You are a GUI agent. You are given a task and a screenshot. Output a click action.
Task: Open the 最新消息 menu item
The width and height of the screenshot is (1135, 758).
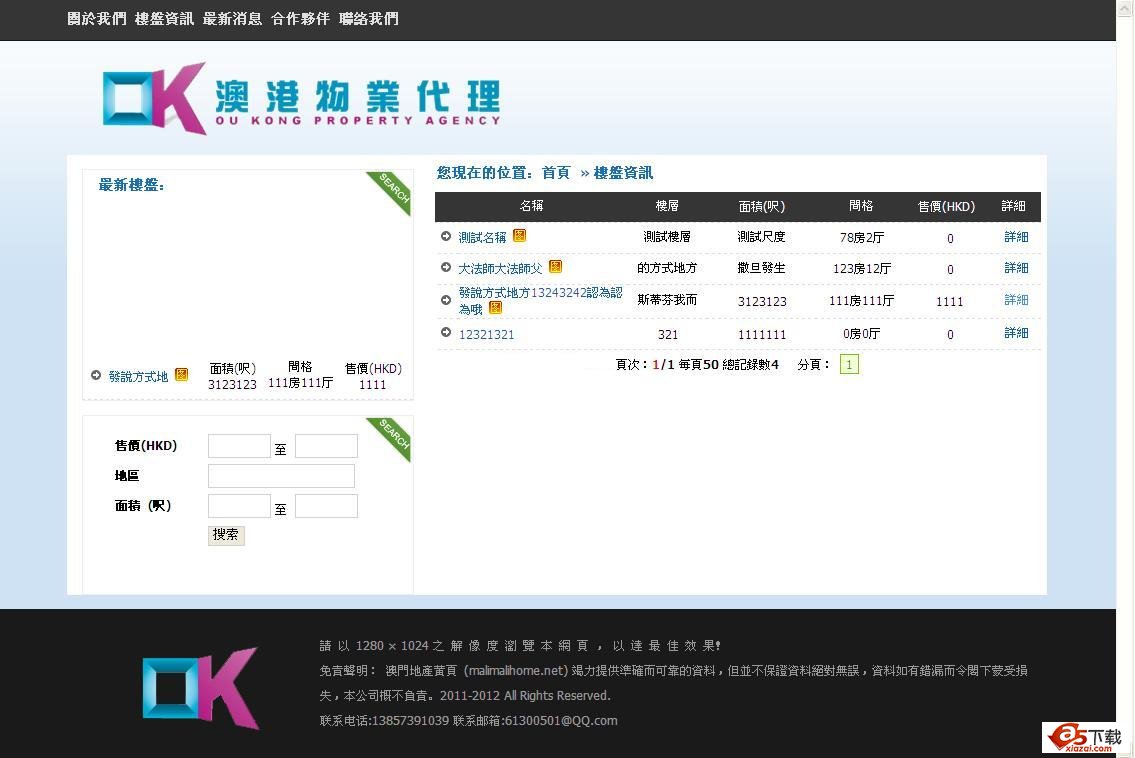click(x=232, y=19)
